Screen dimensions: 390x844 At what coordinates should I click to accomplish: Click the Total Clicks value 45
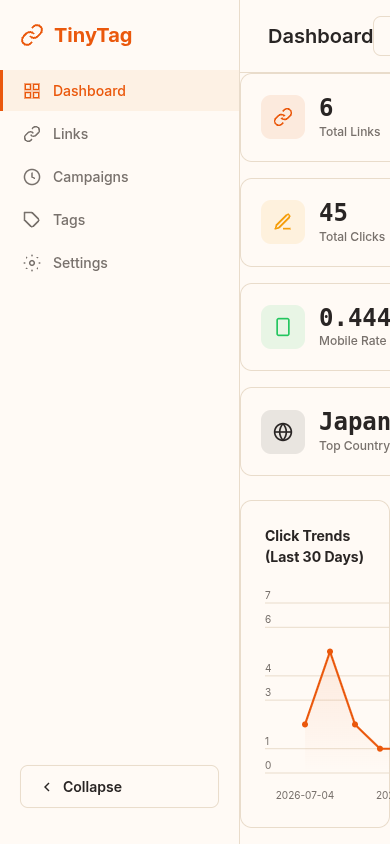point(334,212)
